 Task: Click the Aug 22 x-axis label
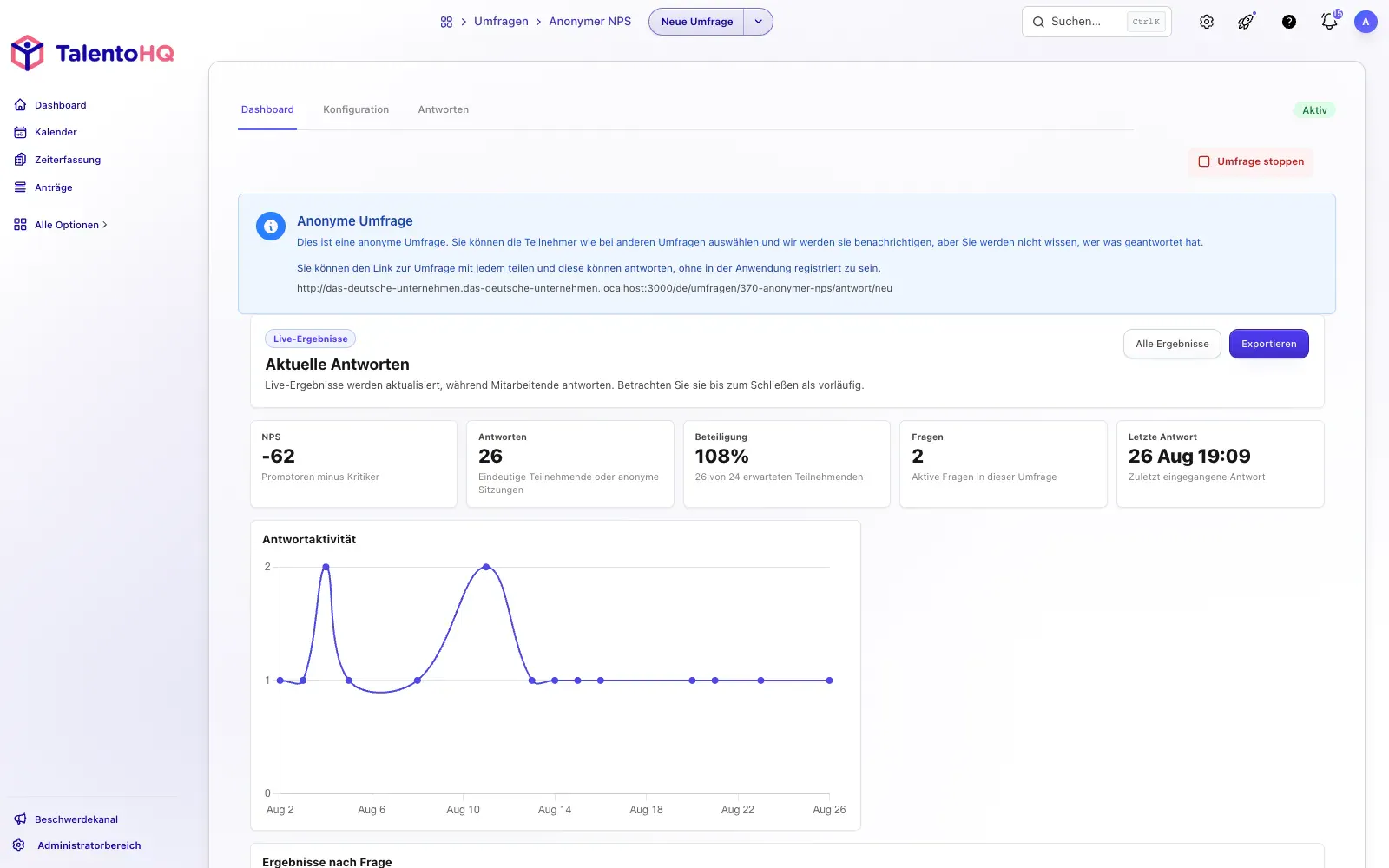point(738,810)
